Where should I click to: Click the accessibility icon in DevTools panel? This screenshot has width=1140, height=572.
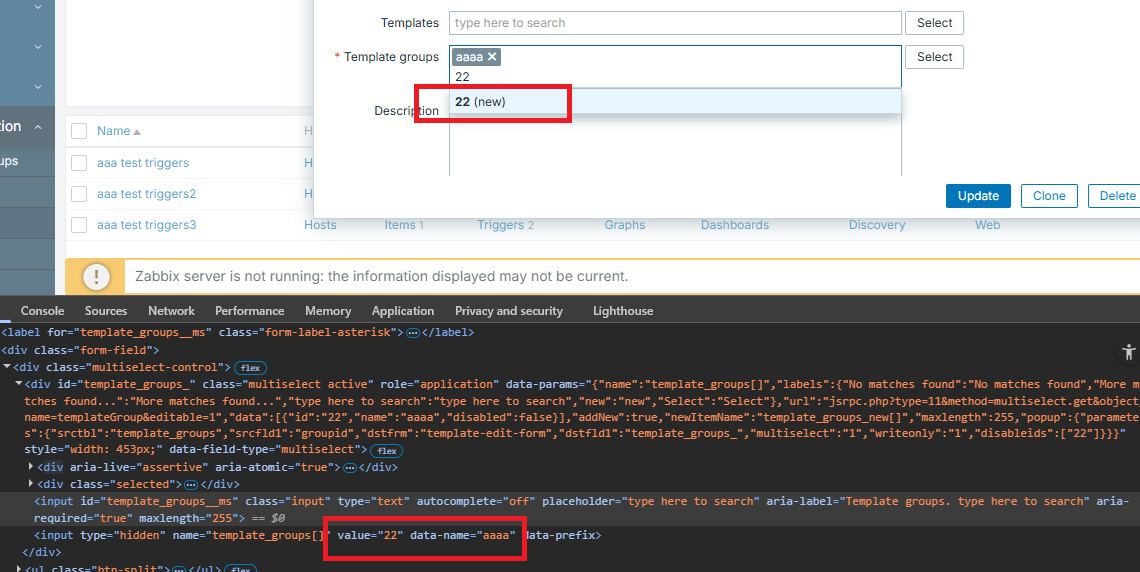pyautogui.click(x=1128, y=351)
